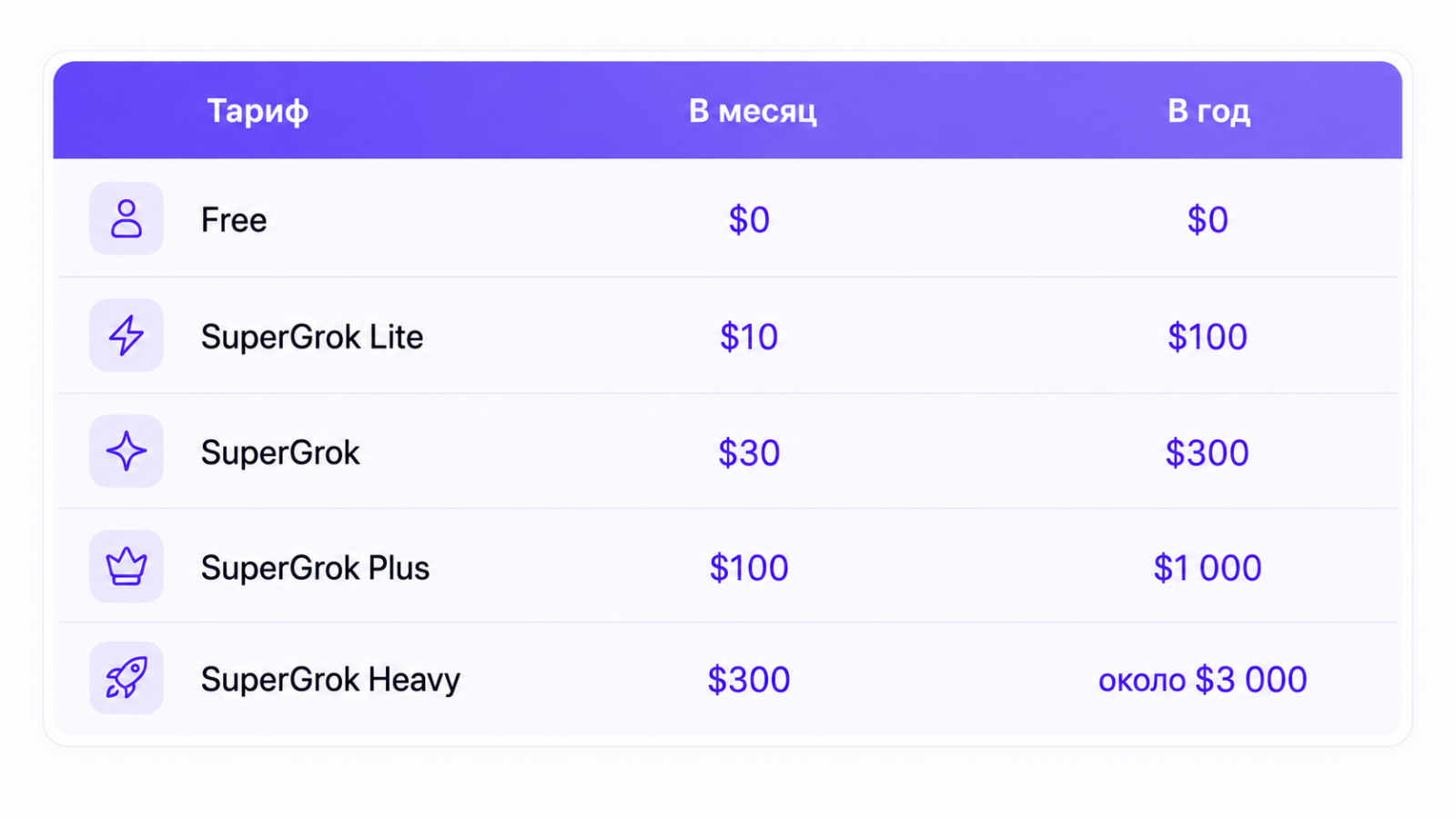This screenshot has width=1456, height=819.
Task: Click the SuperGrok plan label
Action: point(280,452)
